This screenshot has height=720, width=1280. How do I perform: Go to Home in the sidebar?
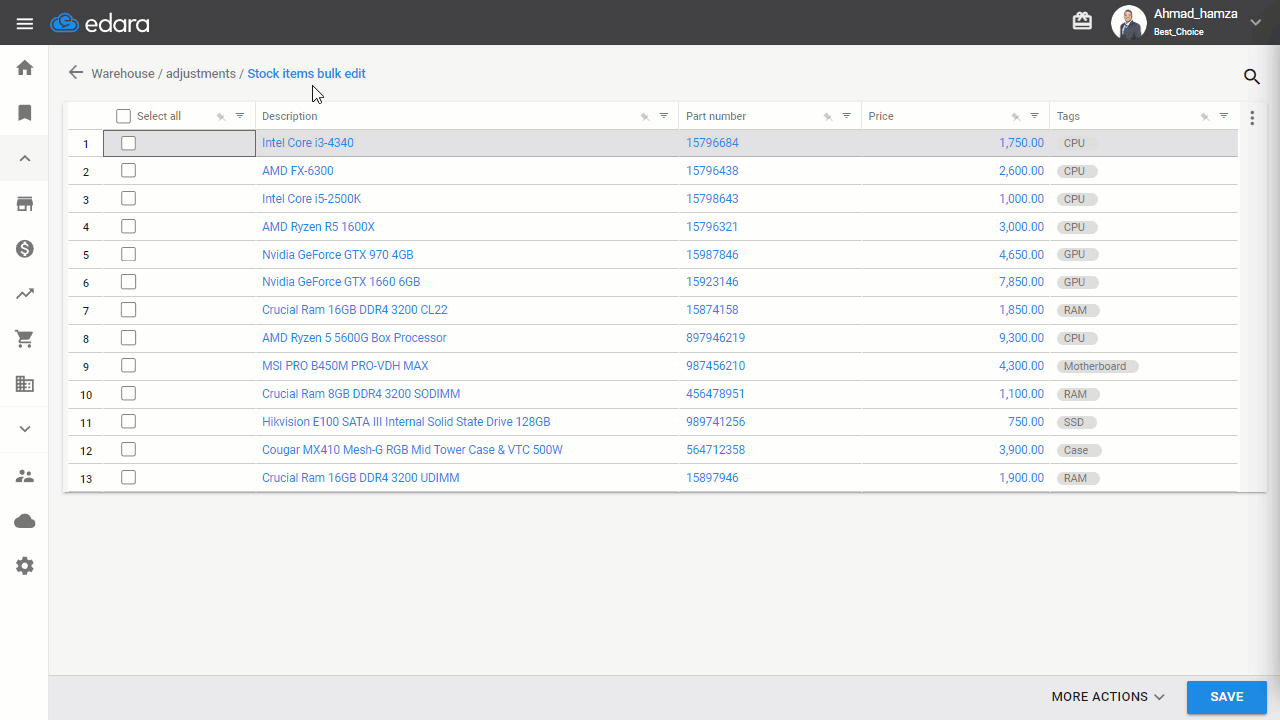[x=25, y=68]
